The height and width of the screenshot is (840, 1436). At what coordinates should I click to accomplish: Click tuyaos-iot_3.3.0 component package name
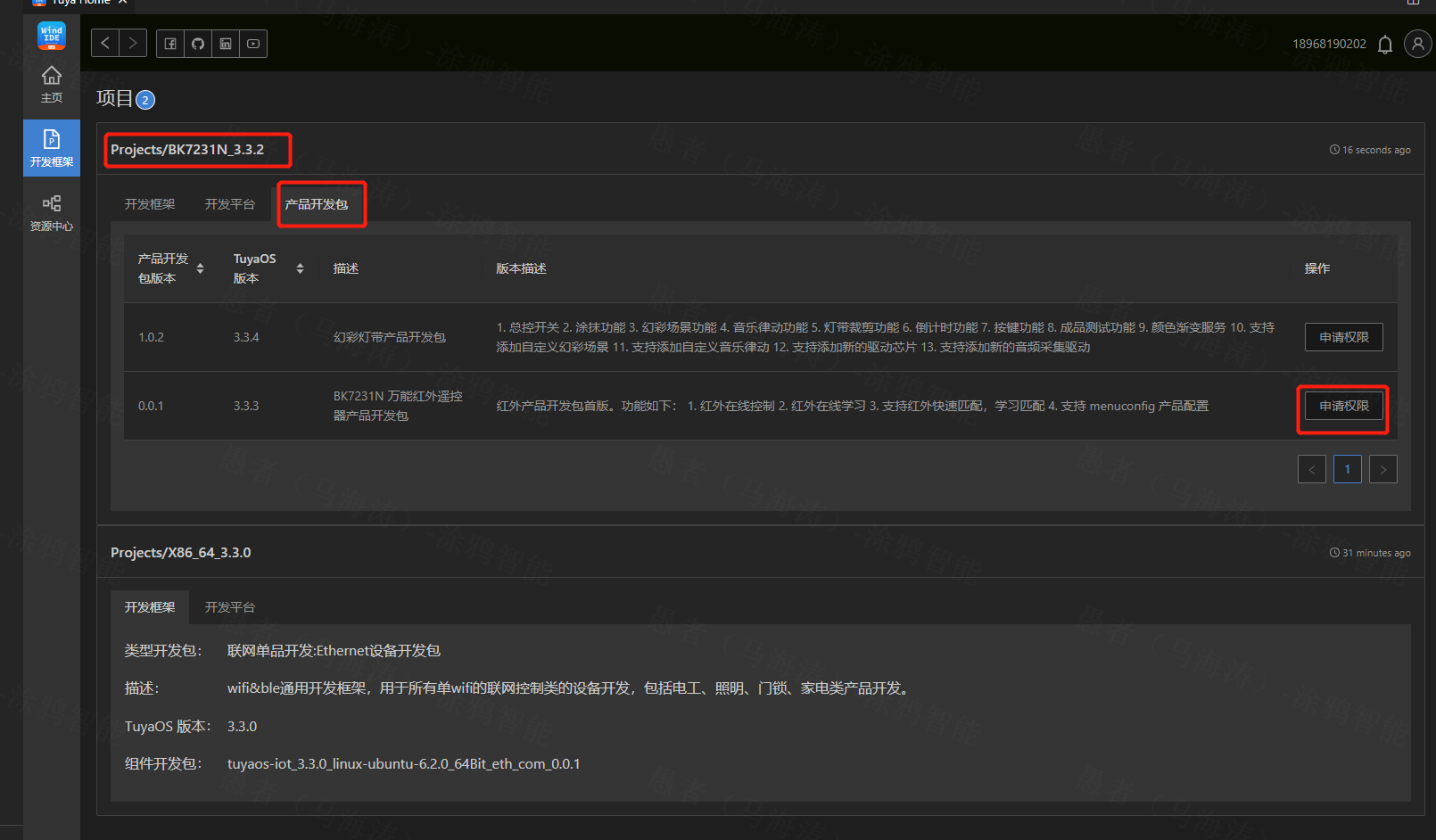403,763
